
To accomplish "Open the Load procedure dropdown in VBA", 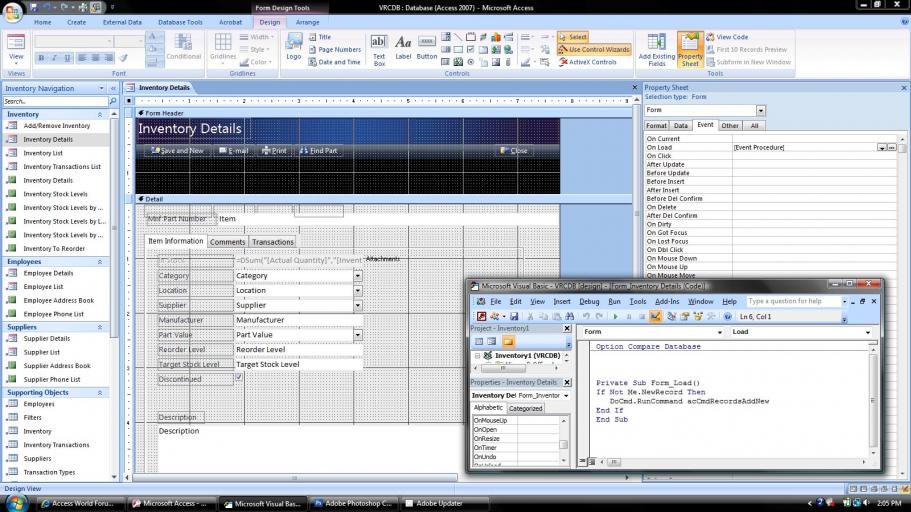I will pyautogui.click(x=868, y=332).
